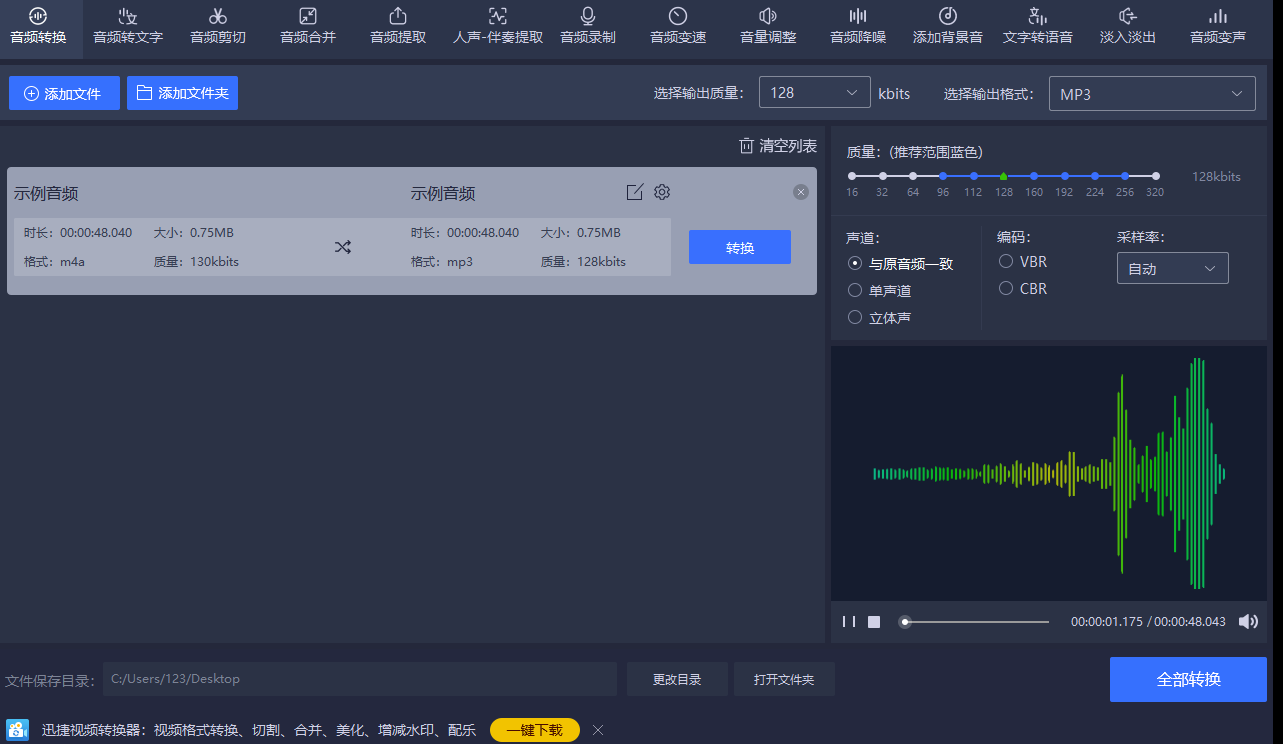This screenshot has width=1283, height=744.
Task: Click the rename edit icon for 示例音频
Action: (x=634, y=192)
